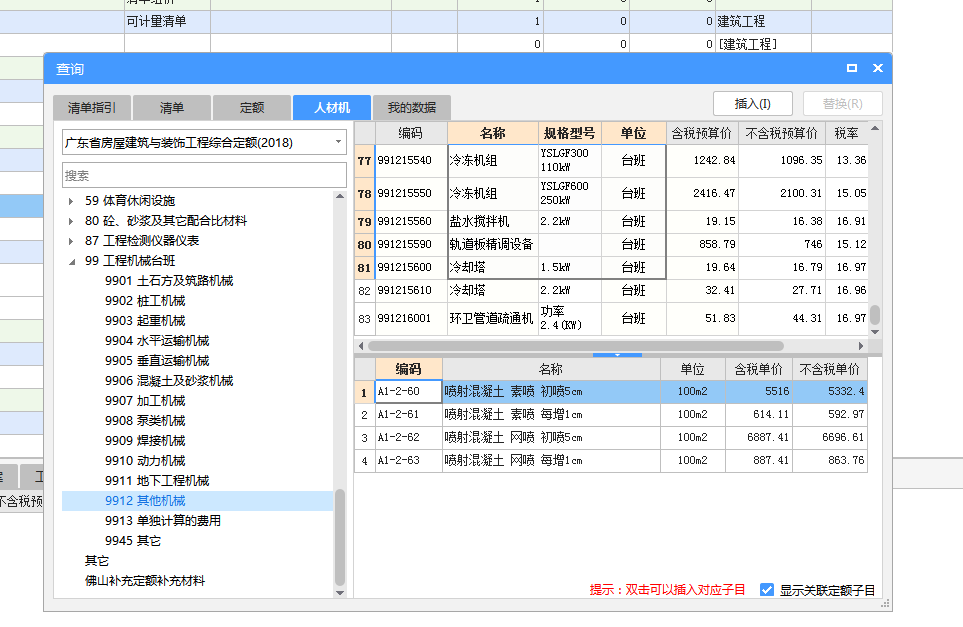Click the horizontal scrollbar right arrow
Image resolution: width=963 pixels, height=627 pixels.
click(861, 346)
